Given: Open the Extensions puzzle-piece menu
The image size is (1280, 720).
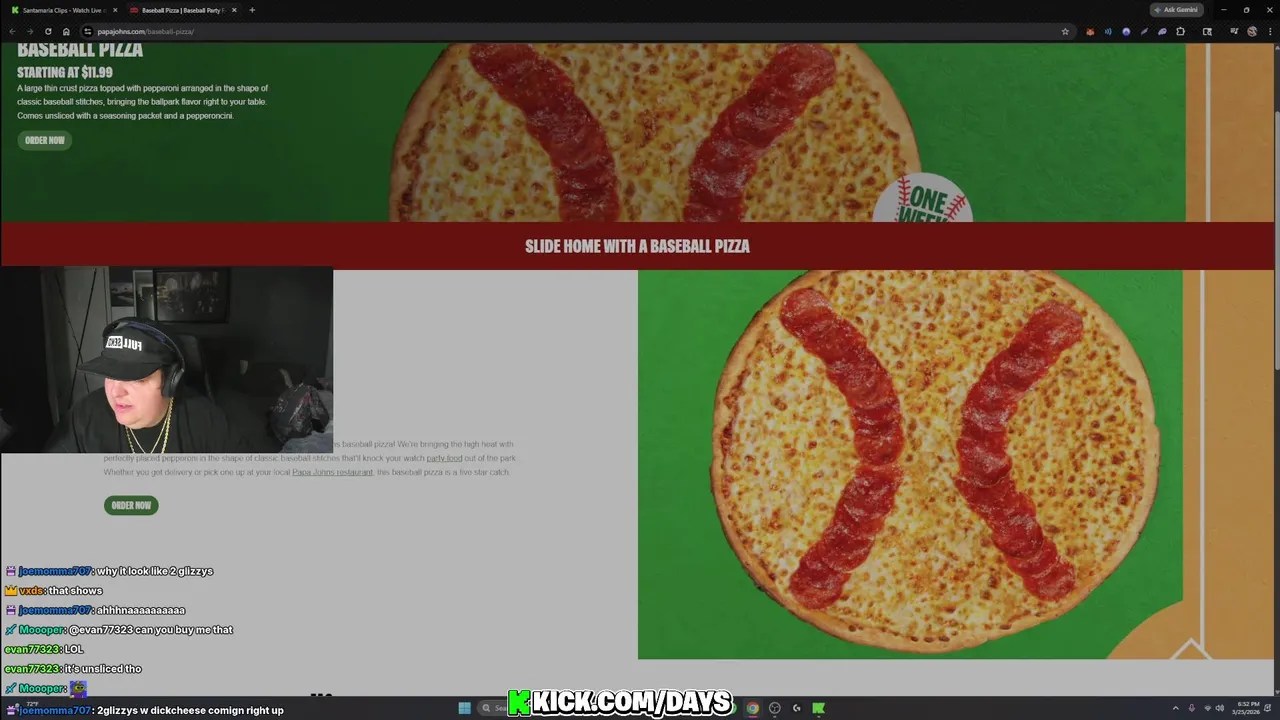Looking at the screenshot, I should (x=1181, y=31).
